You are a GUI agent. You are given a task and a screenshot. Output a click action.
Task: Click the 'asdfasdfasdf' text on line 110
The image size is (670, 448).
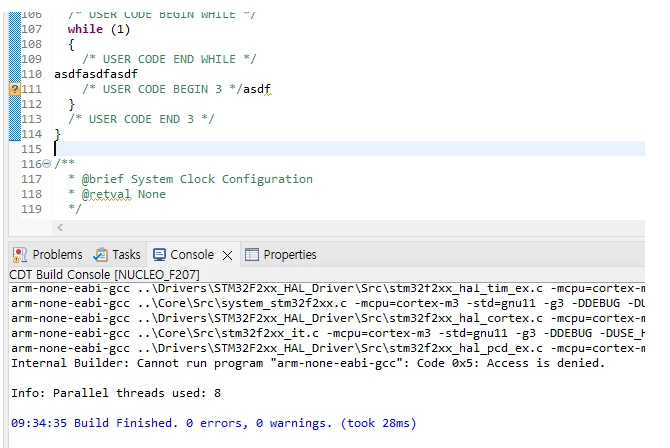click(x=96, y=74)
